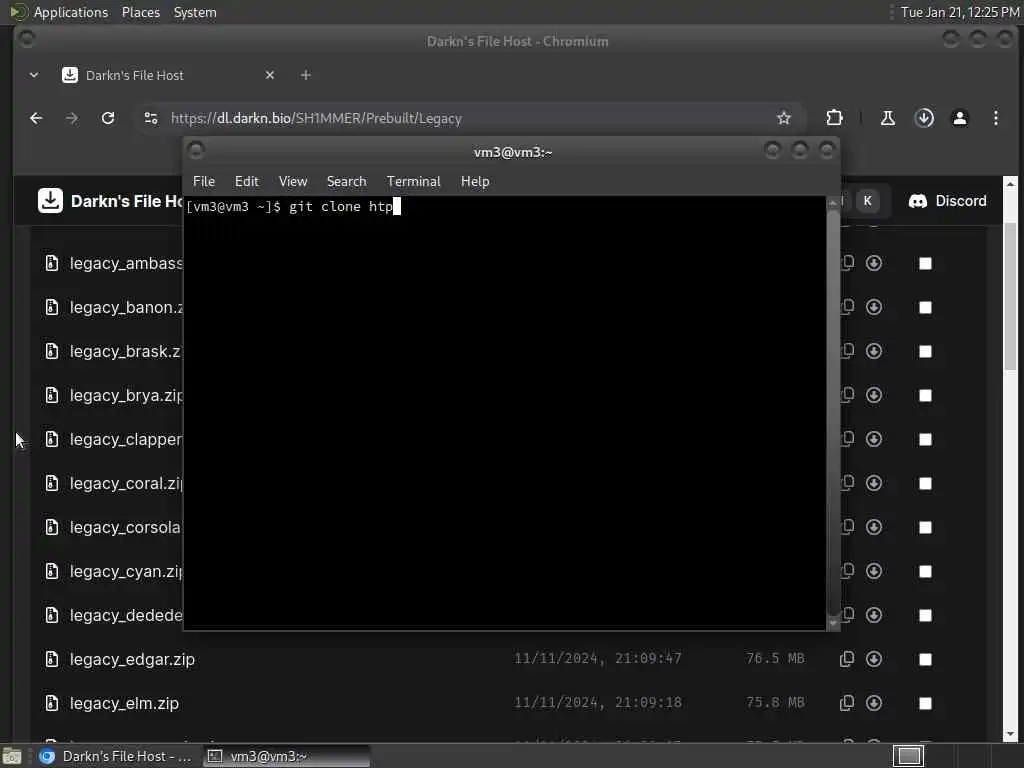Open the Discord link

pyautogui.click(x=948, y=201)
